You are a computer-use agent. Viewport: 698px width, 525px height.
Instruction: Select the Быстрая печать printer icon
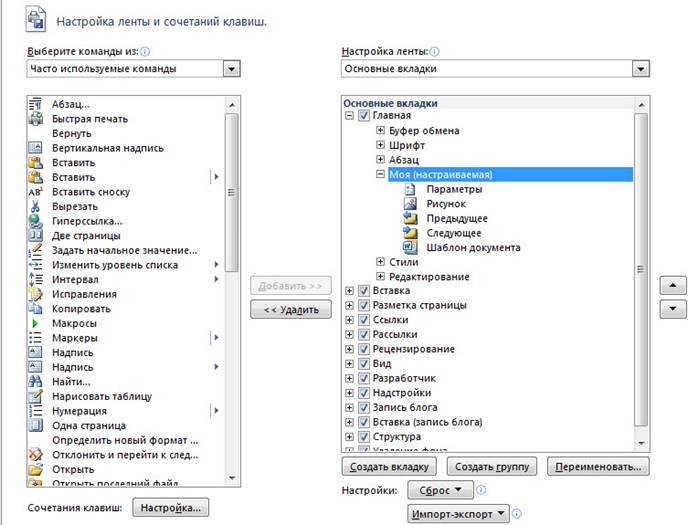(x=35, y=119)
